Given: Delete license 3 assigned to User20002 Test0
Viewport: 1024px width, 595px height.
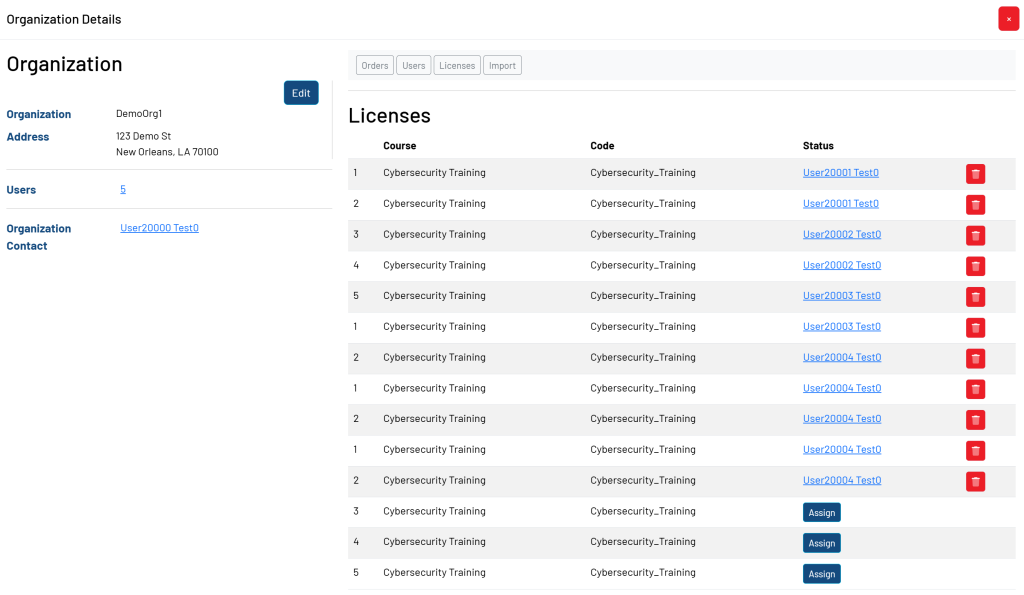Looking at the screenshot, I should [975, 236].
